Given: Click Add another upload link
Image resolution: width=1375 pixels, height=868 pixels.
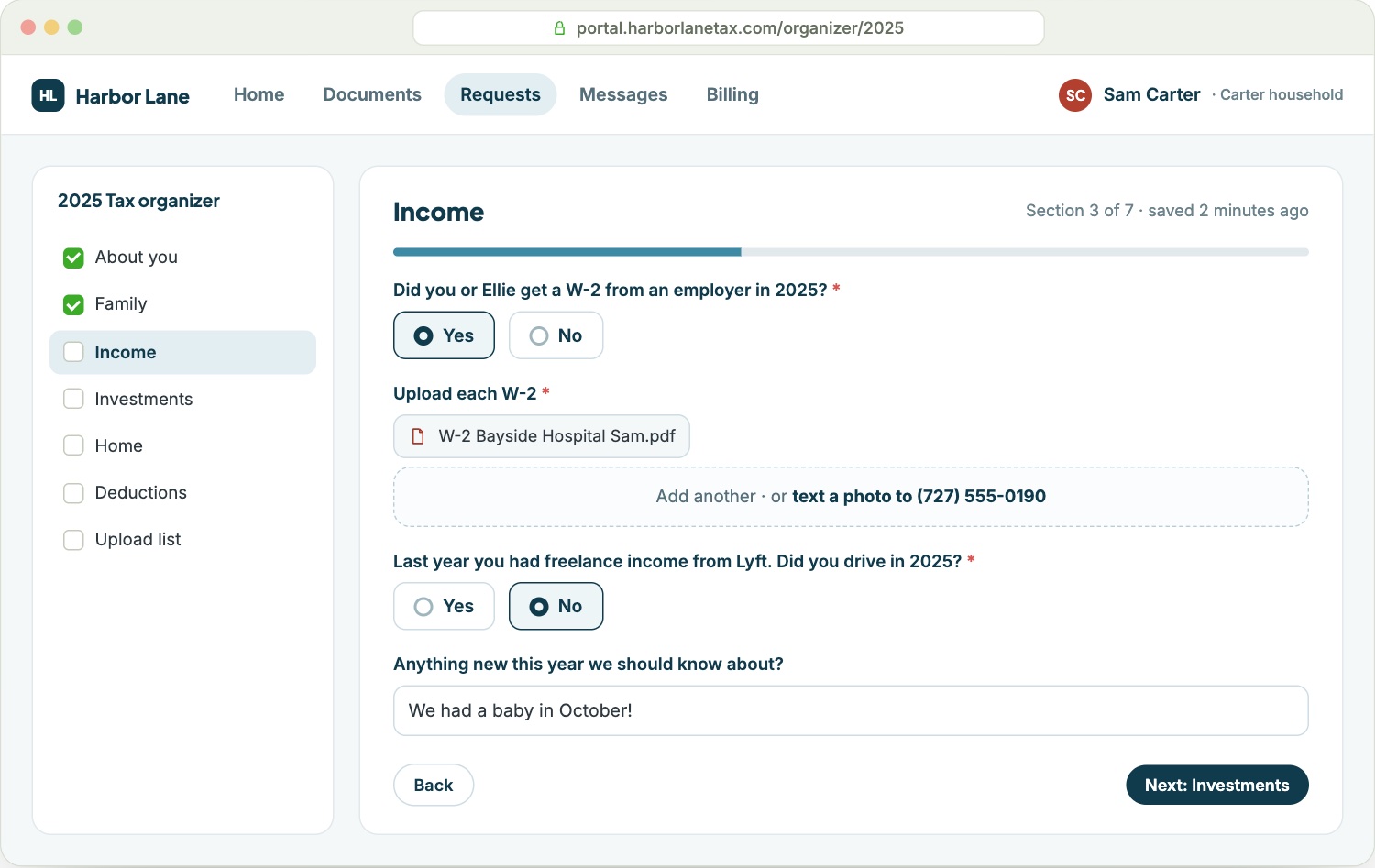Looking at the screenshot, I should click(706, 497).
